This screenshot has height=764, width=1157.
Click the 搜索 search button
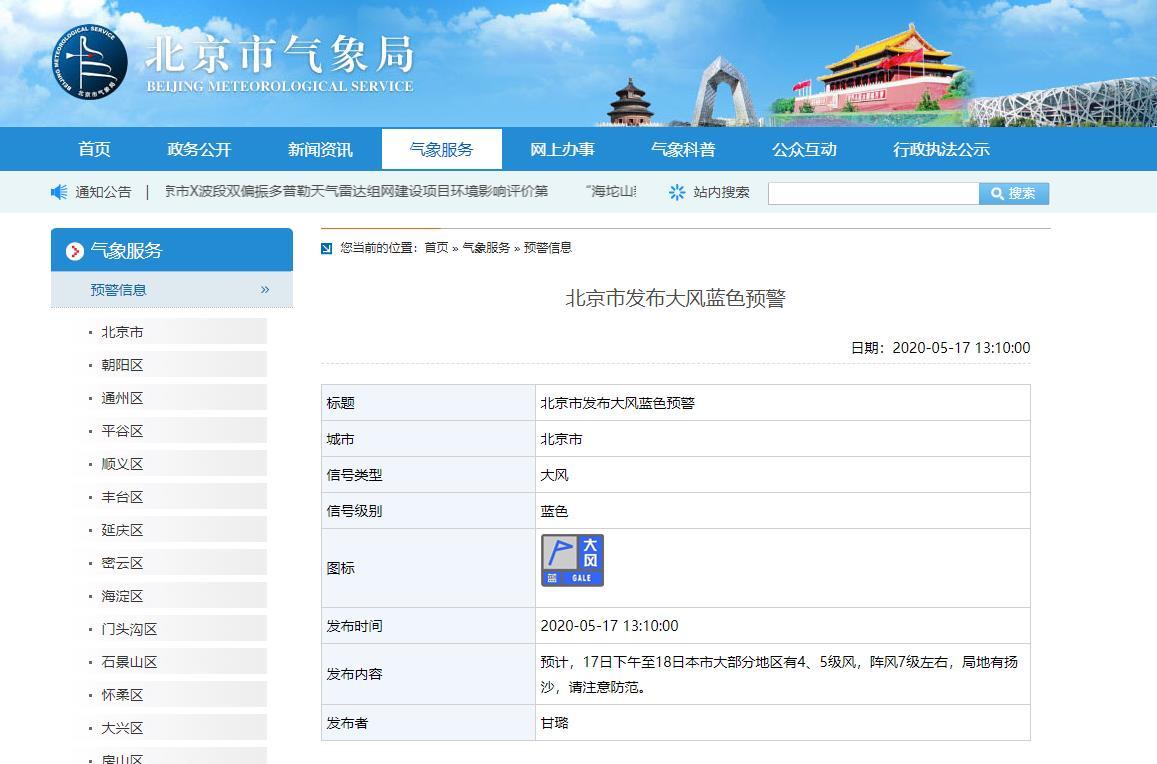(x=1013, y=193)
